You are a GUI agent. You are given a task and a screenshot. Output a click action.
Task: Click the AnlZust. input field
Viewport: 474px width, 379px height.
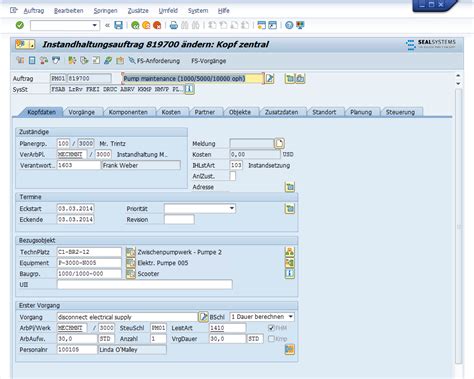[233, 176]
